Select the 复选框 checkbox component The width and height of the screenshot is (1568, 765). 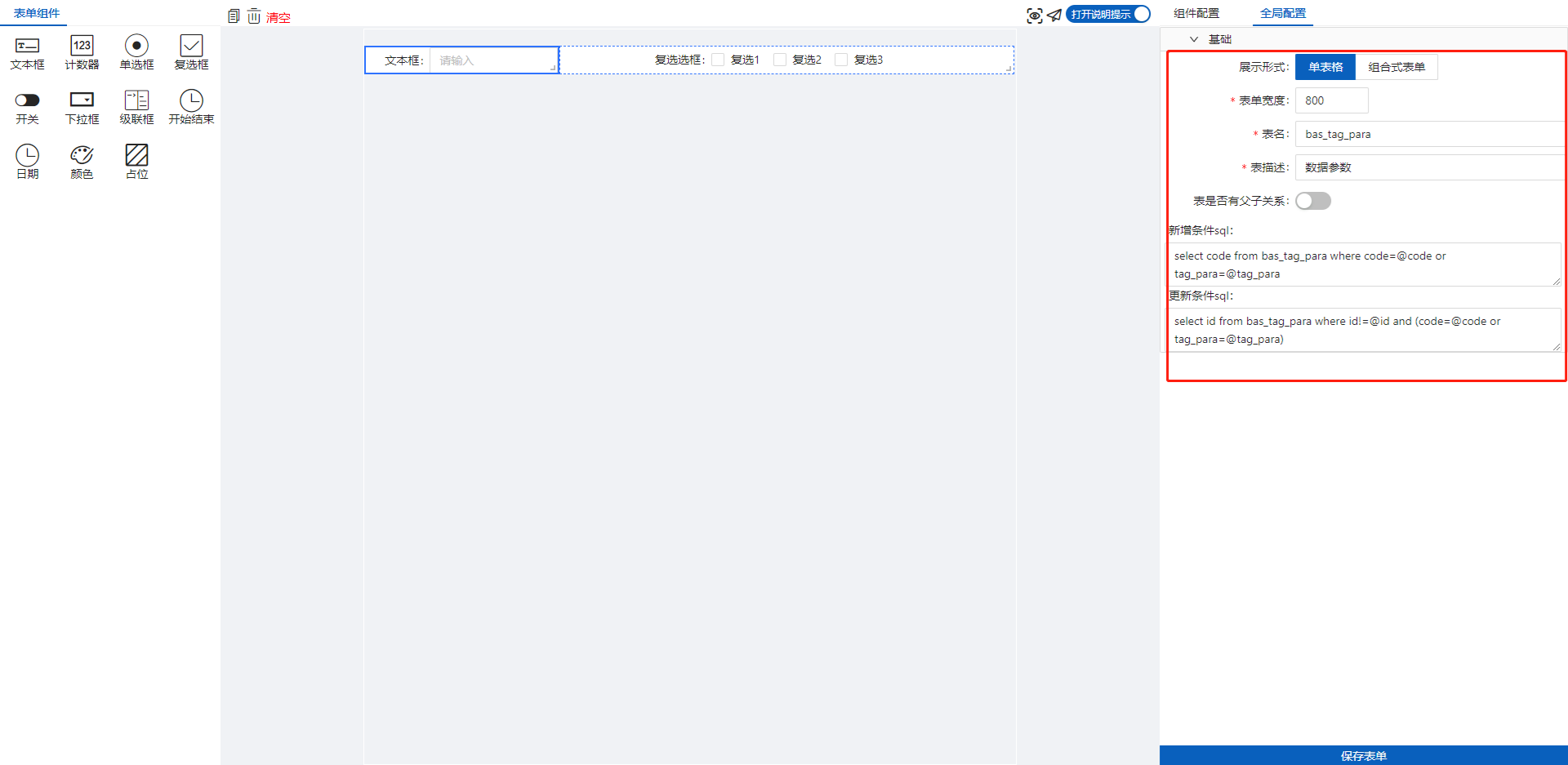coord(191,52)
